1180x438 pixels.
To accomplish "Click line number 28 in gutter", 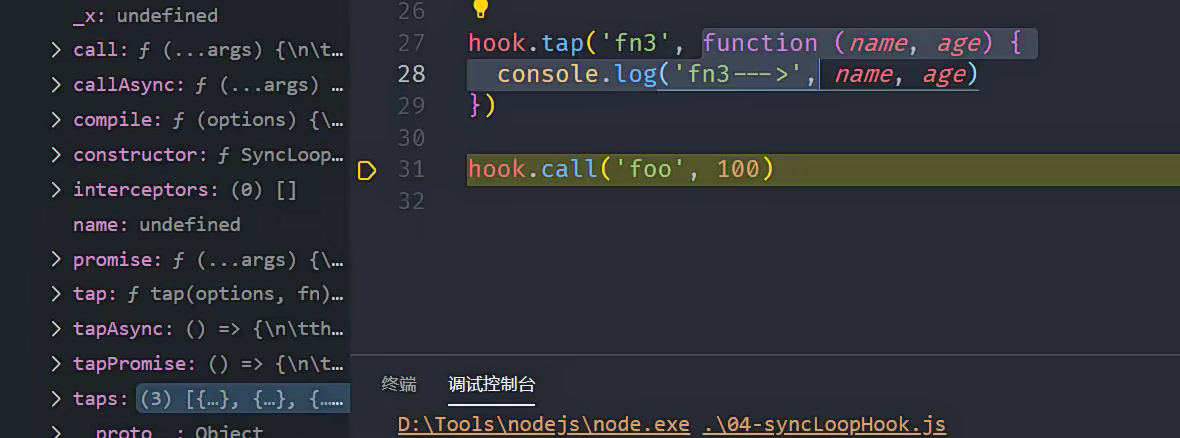I will point(411,74).
